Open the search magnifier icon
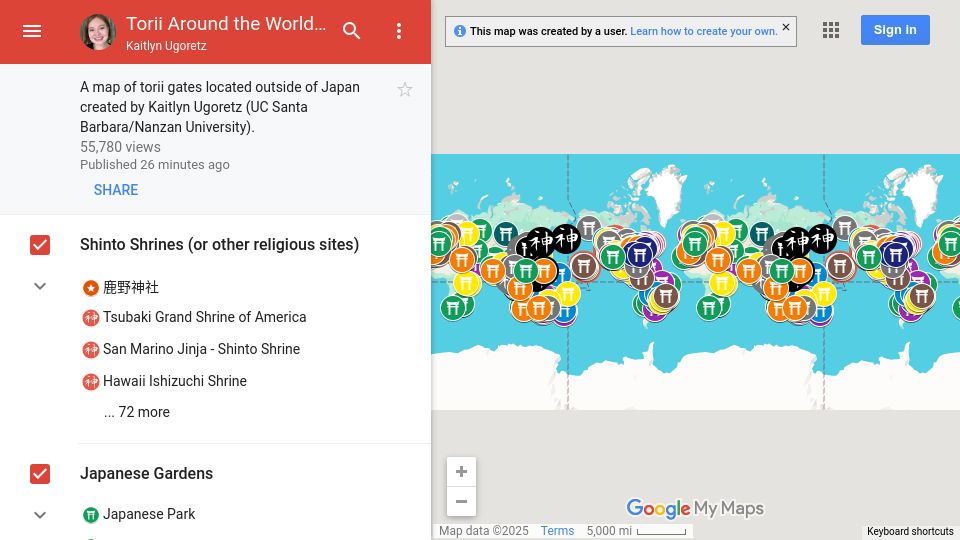 click(x=351, y=31)
